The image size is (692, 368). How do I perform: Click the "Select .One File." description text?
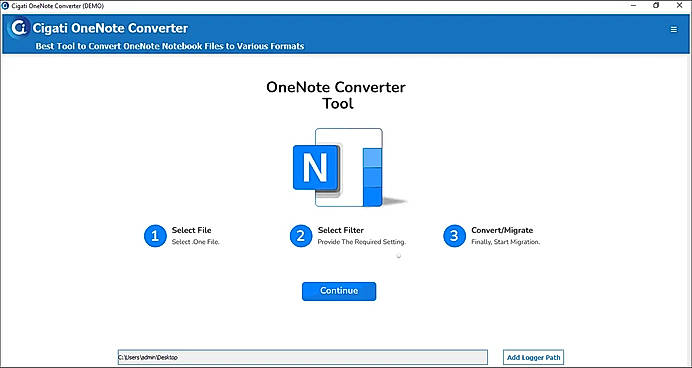click(196, 242)
